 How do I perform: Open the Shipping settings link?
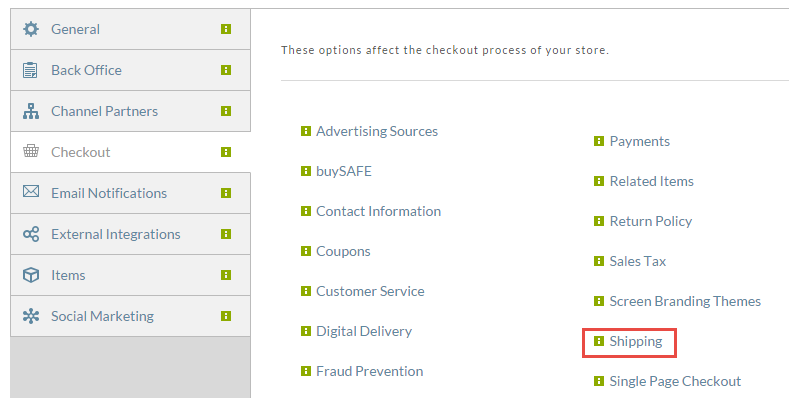pyautogui.click(x=636, y=341)
